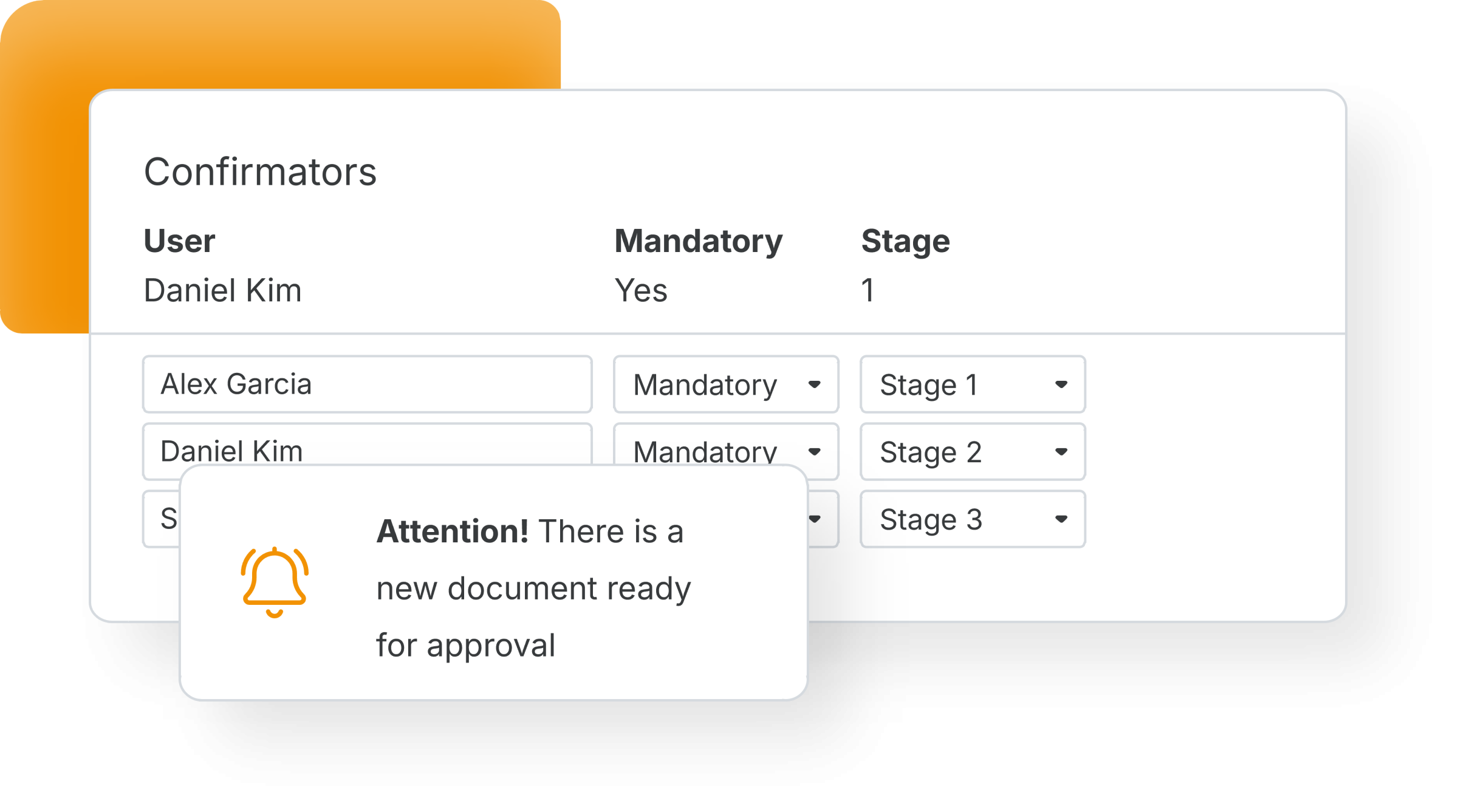This screenshot has width=1458, height=812.
Task: Click the arrow on Stage 1 selector
Action: [x=1061, y=384]
